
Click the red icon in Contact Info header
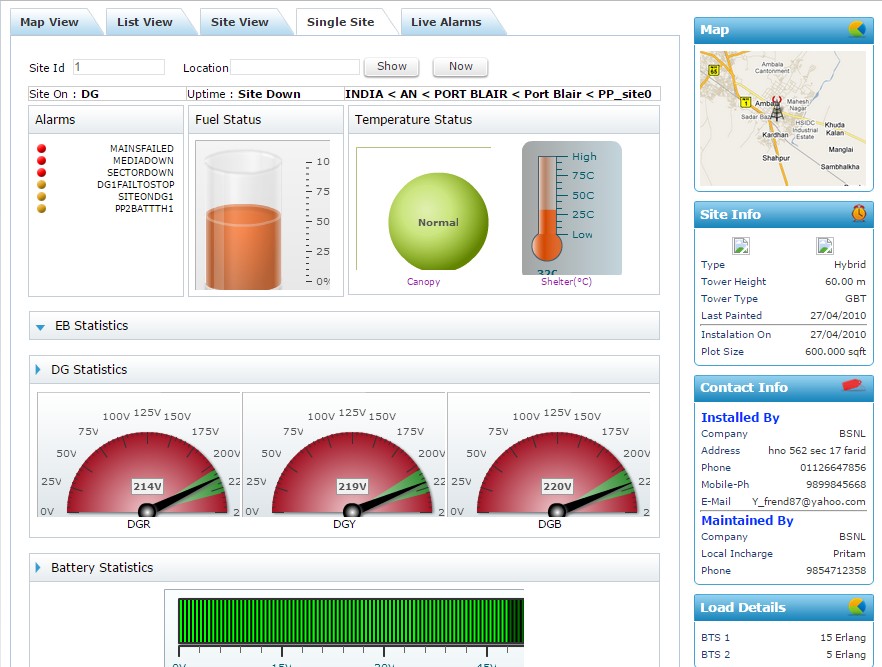853,386
